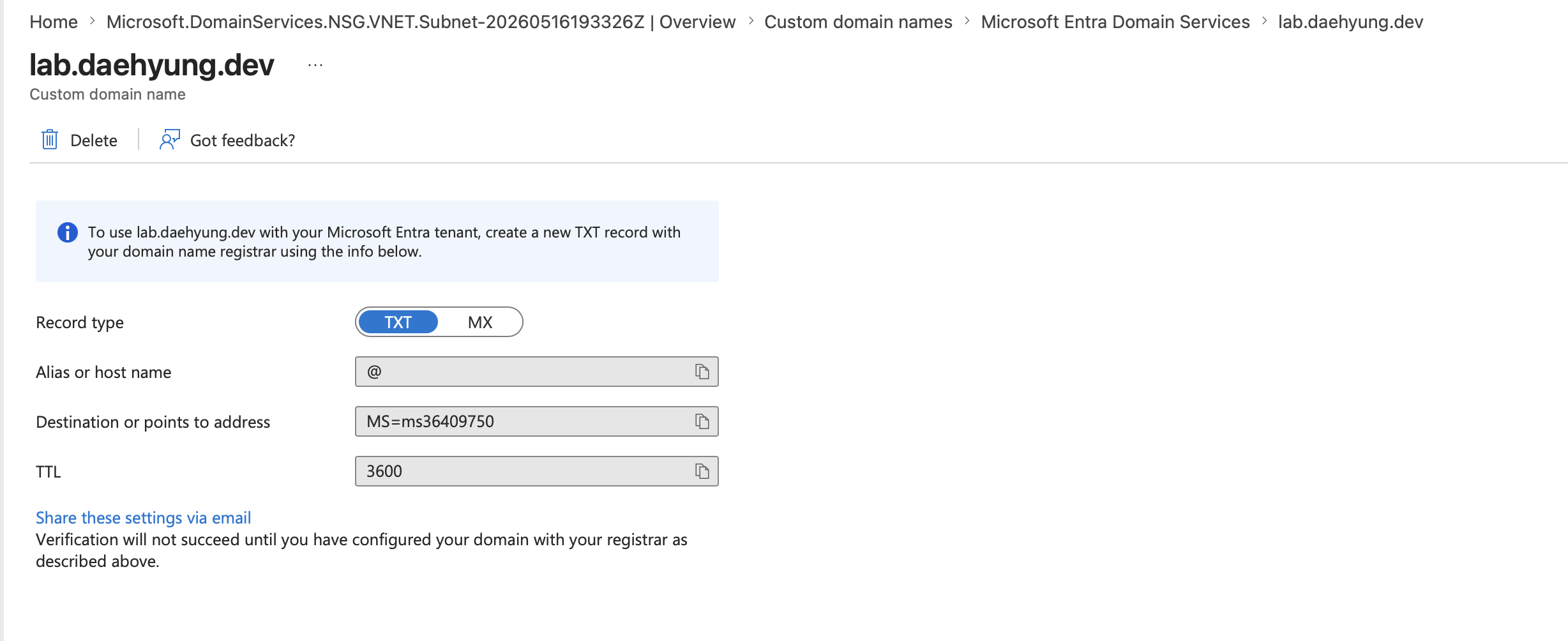
Task: Click the Got feedback person icon
Action: point(170,140)
